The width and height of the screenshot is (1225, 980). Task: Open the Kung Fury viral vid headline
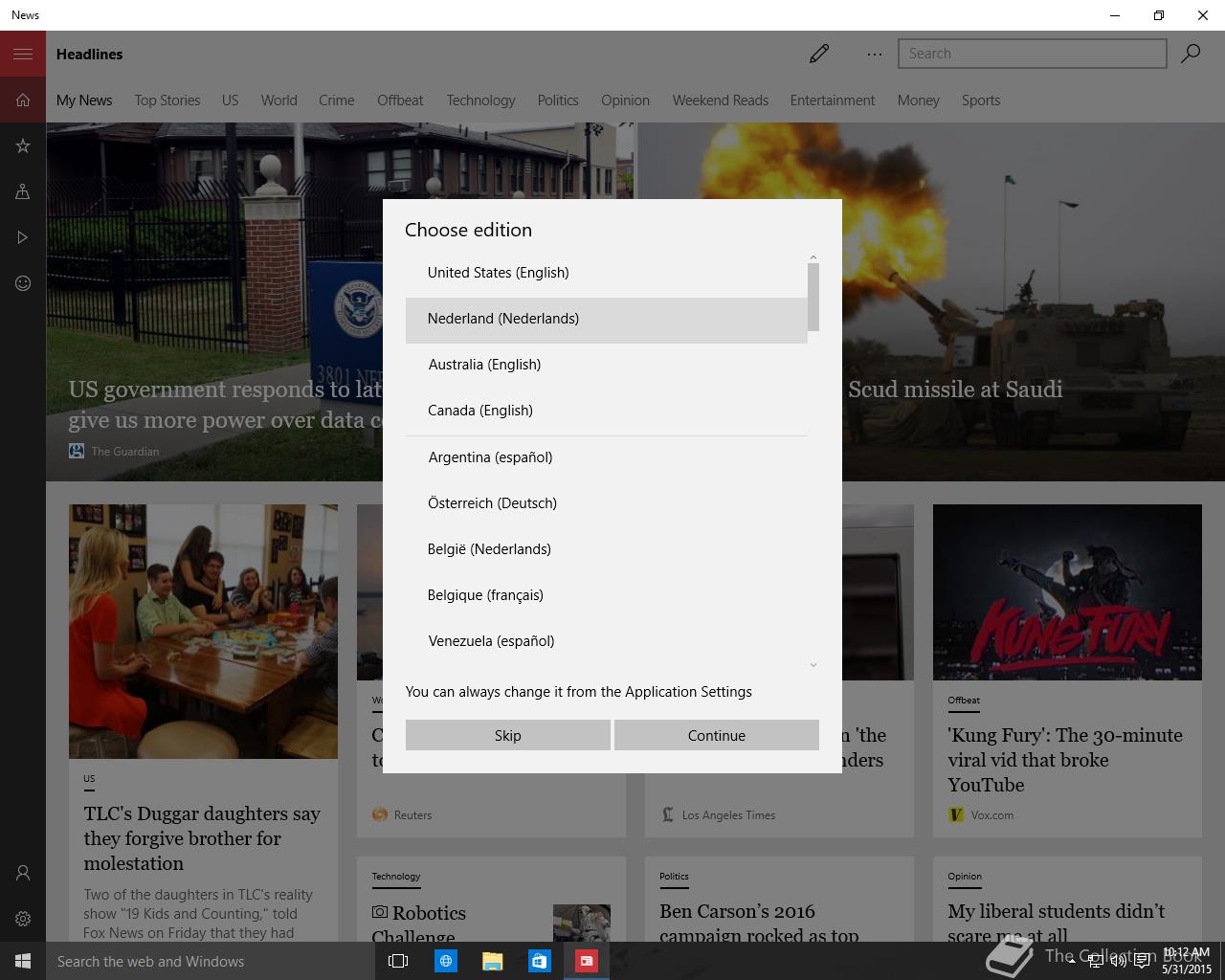1065,760
